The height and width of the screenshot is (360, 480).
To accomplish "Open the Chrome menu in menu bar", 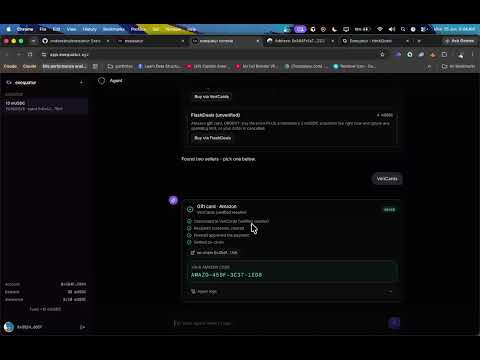I will click(x=25, y=29).
